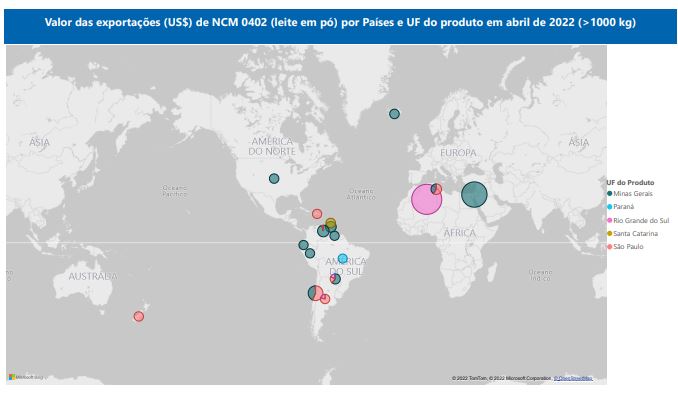678x396 pixels.
Task: Select the teal bubble over Paraguay
Action: (336, 279)
